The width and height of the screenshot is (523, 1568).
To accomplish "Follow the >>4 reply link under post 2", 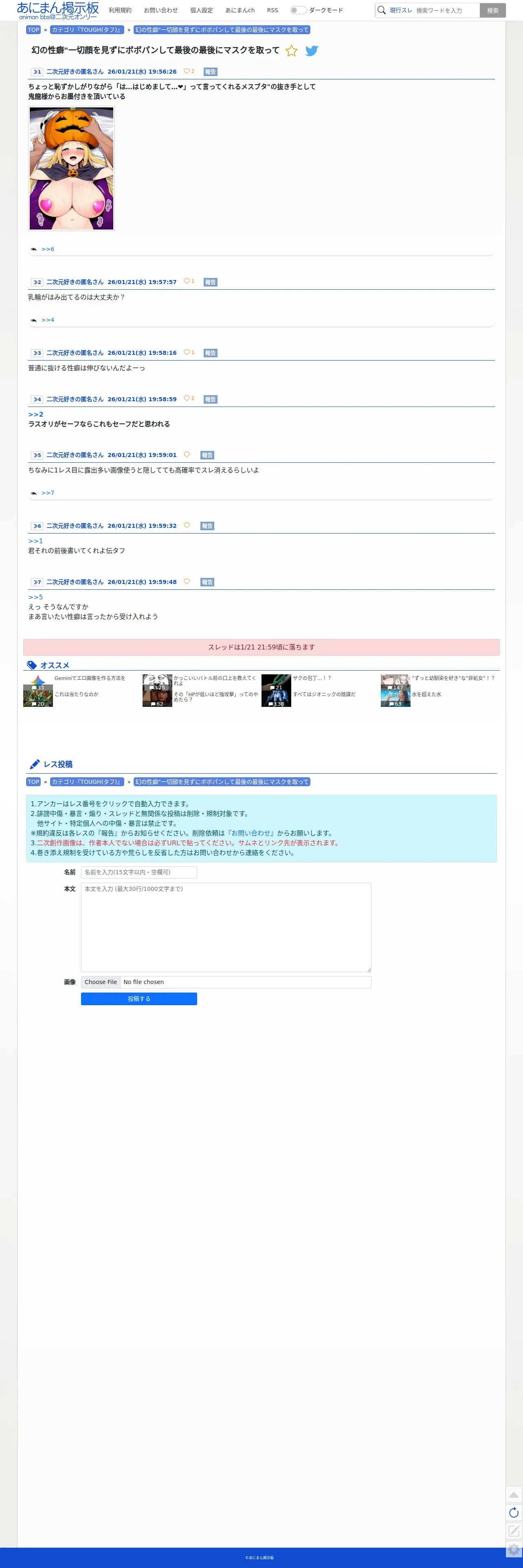I will [x=48, y=320].
